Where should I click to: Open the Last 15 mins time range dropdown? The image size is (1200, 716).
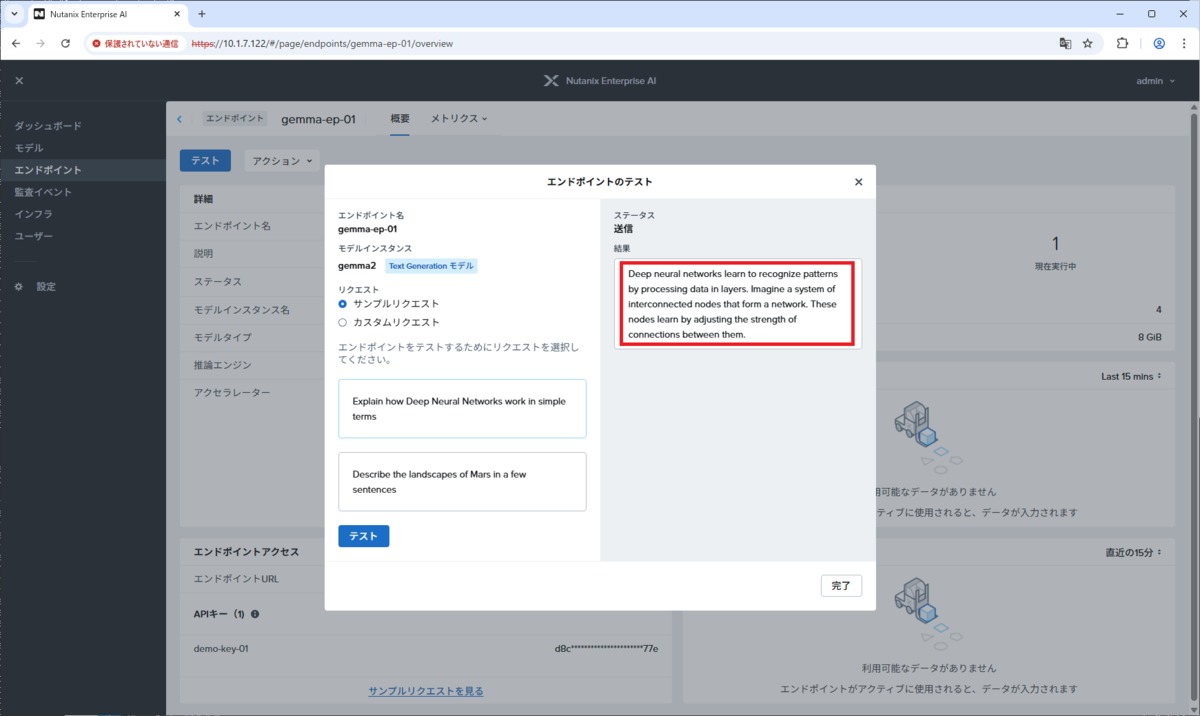pos(1132,376)
